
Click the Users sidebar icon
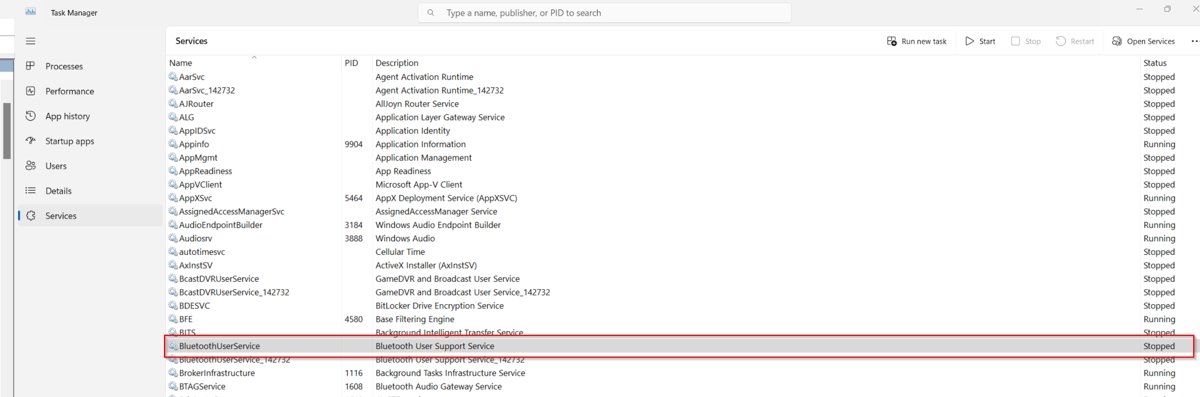[30, 166]
